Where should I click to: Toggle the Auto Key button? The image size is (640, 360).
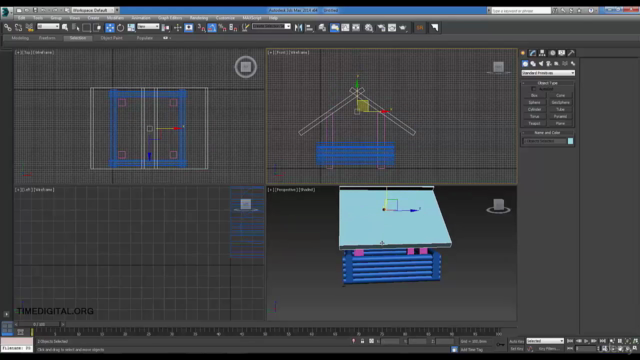[x=516, y=341]
